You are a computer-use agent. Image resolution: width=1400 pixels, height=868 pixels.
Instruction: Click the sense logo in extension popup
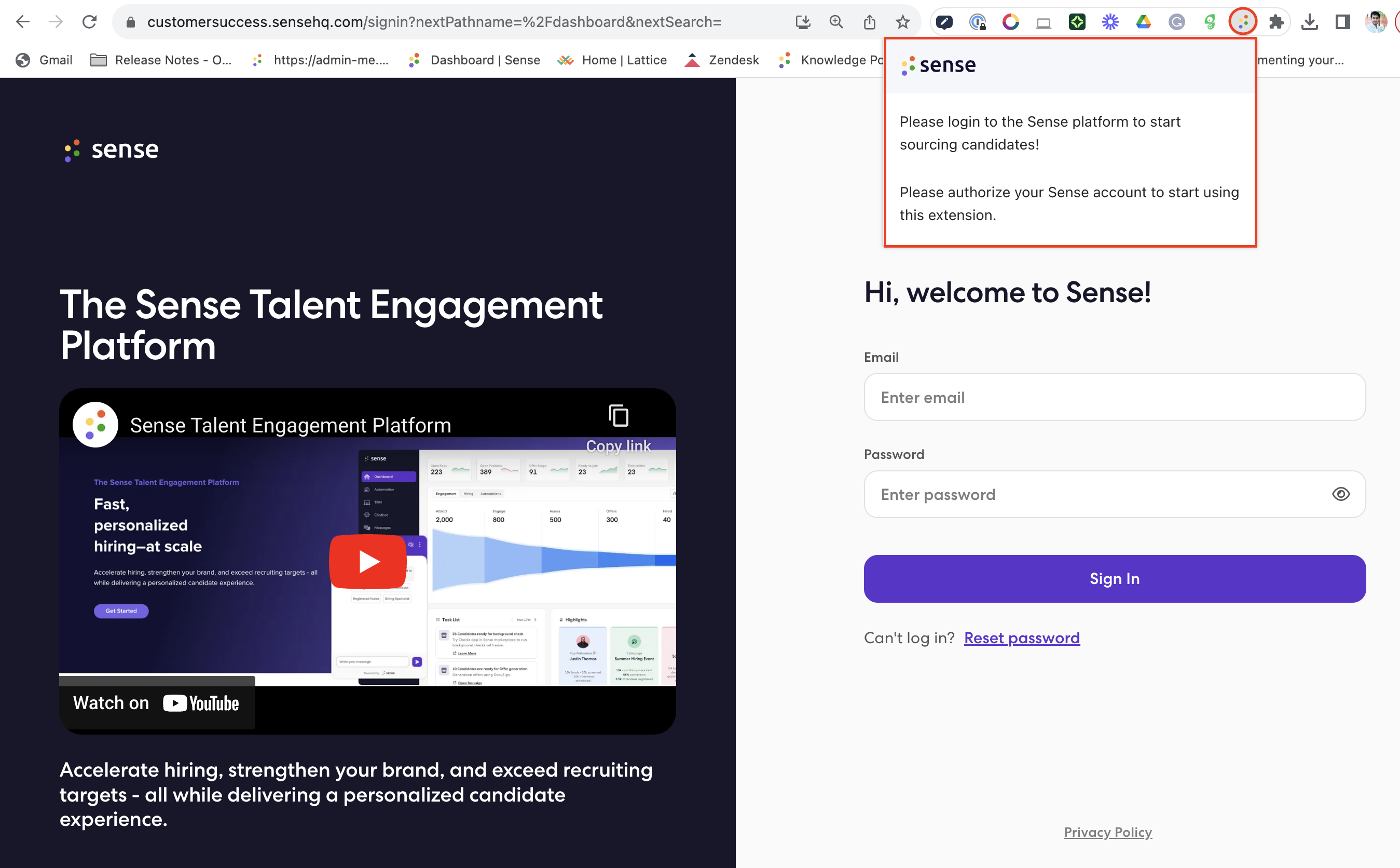coord(938,65)
